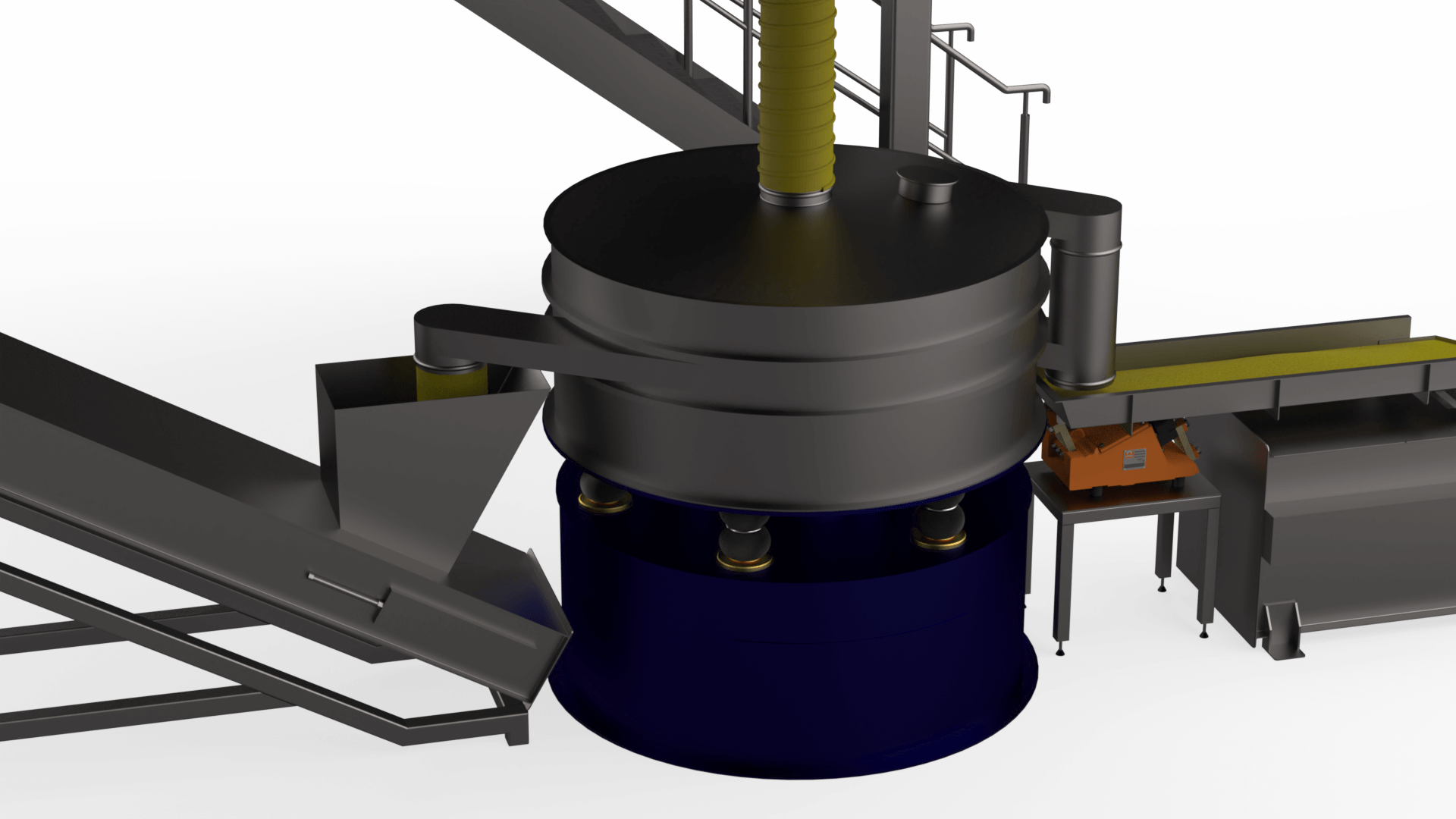1456x819 pixels.
Task: Click the front center rubber spring mount
Action: coord(744,541)
